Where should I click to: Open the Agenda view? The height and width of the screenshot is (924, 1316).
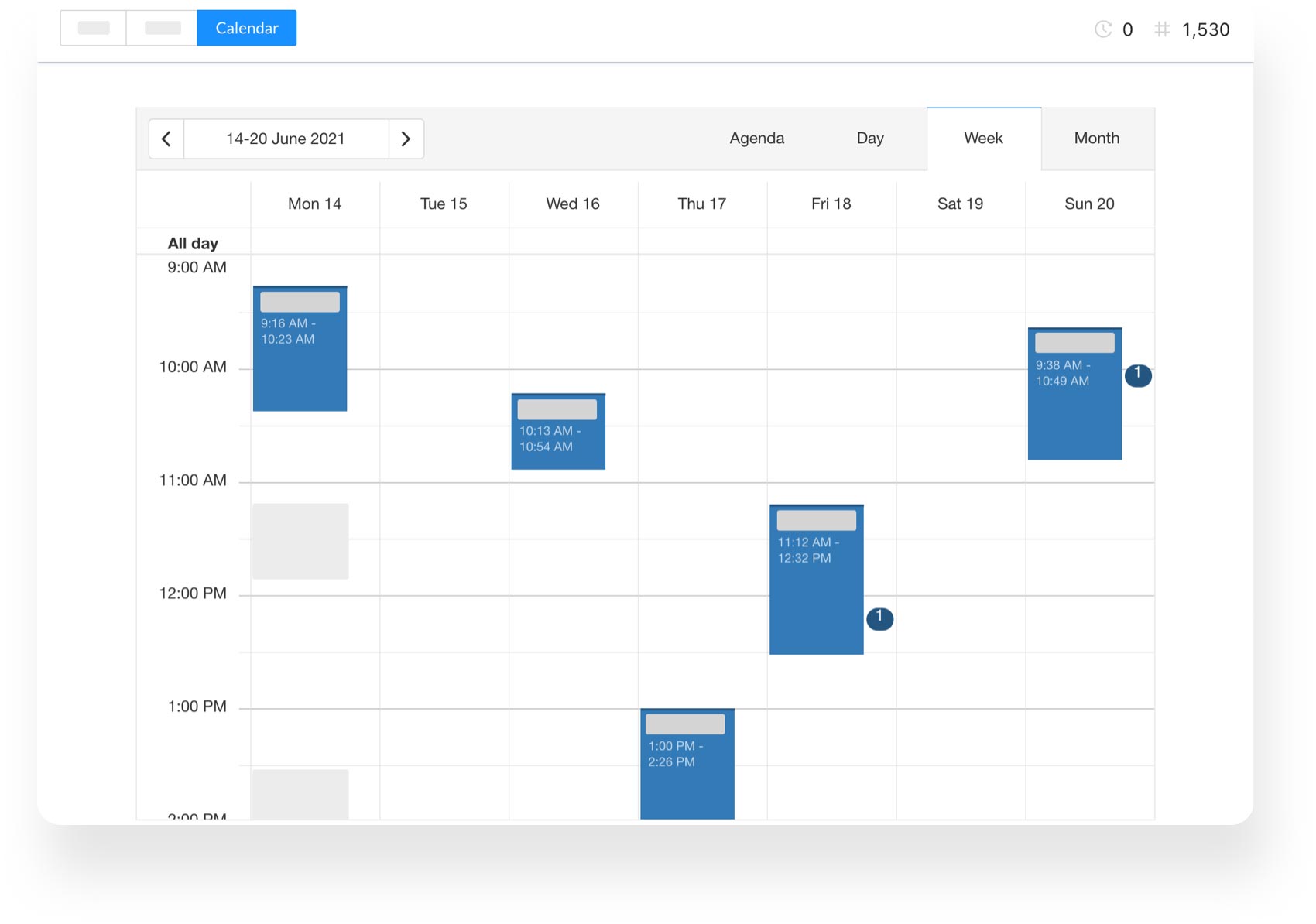pos(757,139)
